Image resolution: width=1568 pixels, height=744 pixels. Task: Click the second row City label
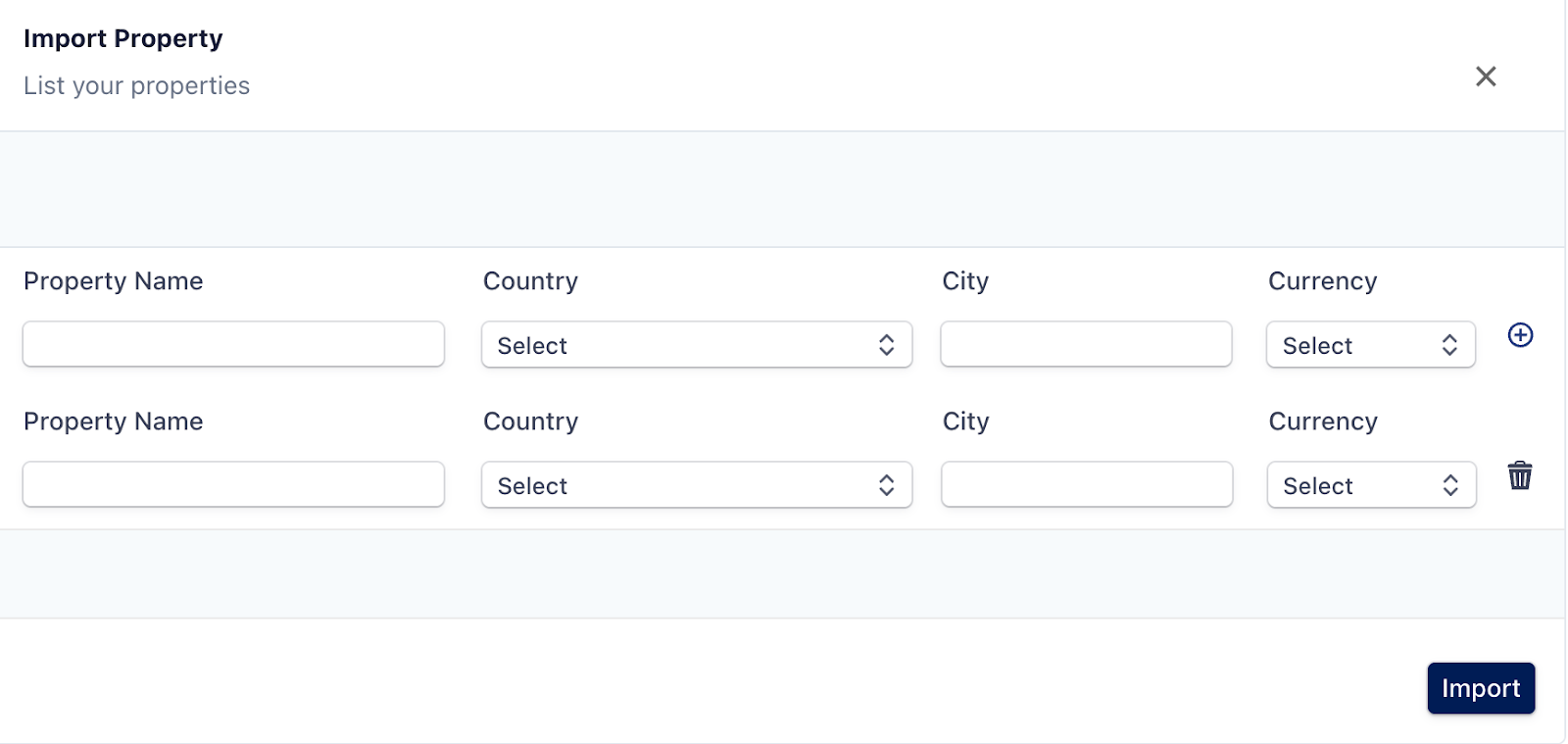click(x=965, y=422)
